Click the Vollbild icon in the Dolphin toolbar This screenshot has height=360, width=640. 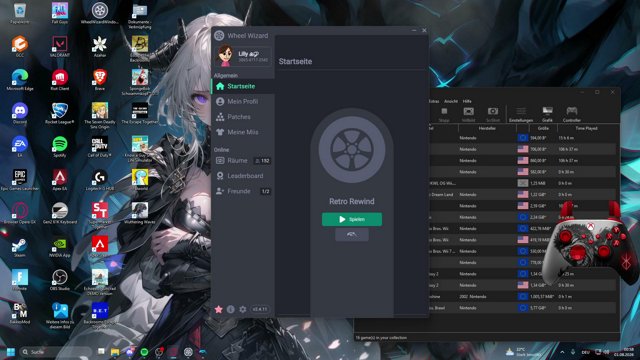(468, 114)
